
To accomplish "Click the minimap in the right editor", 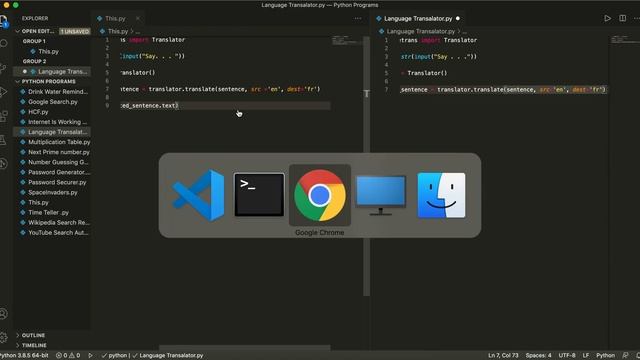I will click(624, 40).
